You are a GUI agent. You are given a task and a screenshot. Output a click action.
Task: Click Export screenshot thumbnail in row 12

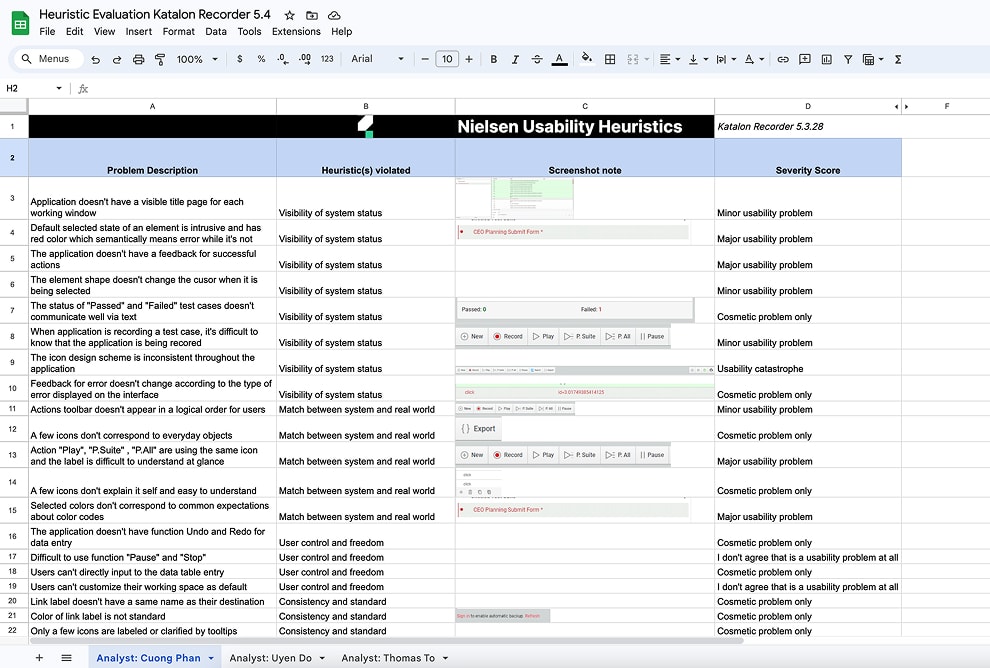coord(479,429)
